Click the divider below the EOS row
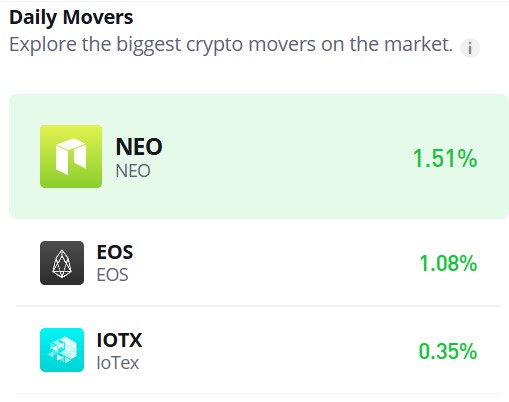Viewport: 509px width, 402px height. pyautogui.click(x=259, y=305)
